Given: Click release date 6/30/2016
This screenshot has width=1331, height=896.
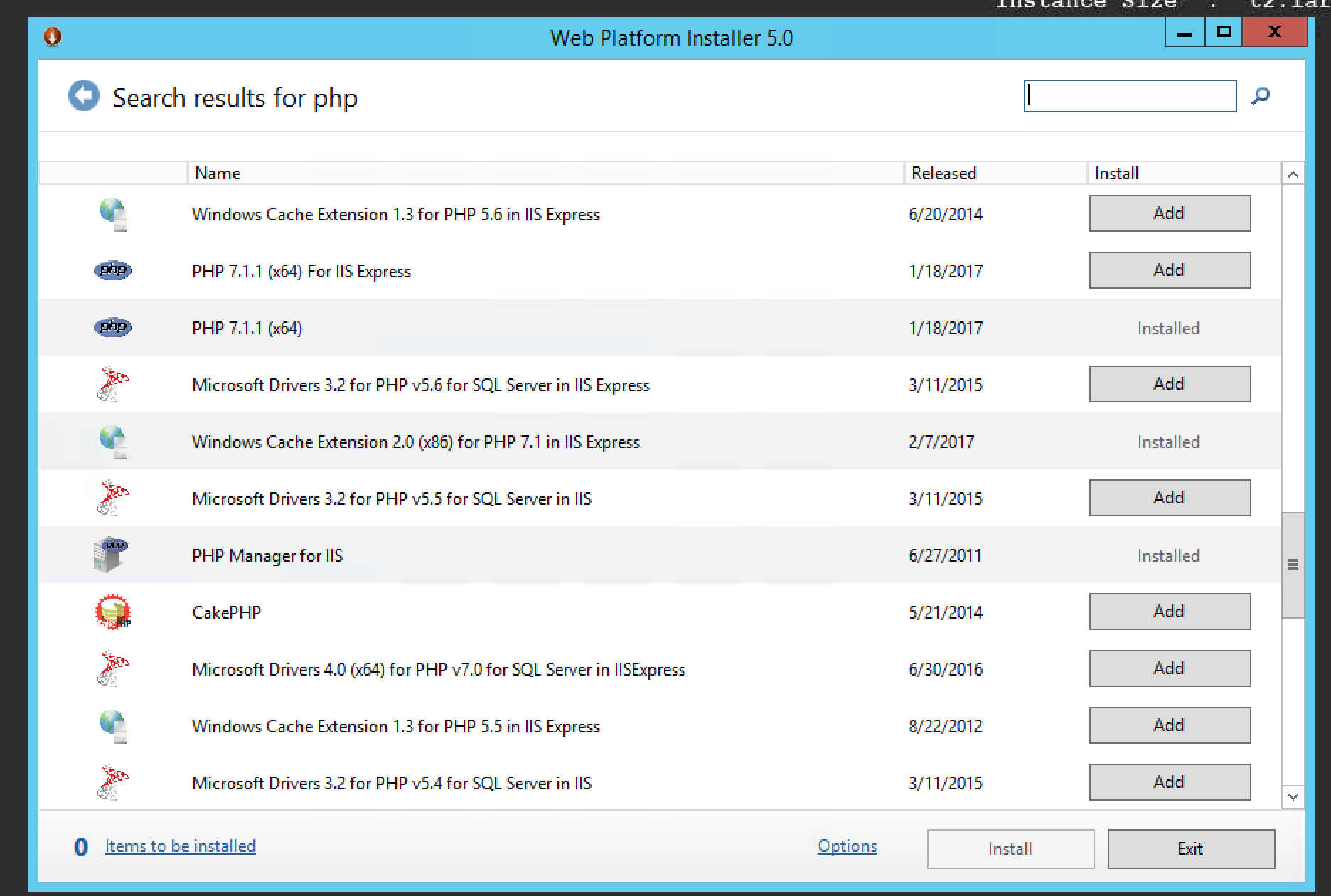Looking at the screenshot, I should pos(946,669).
